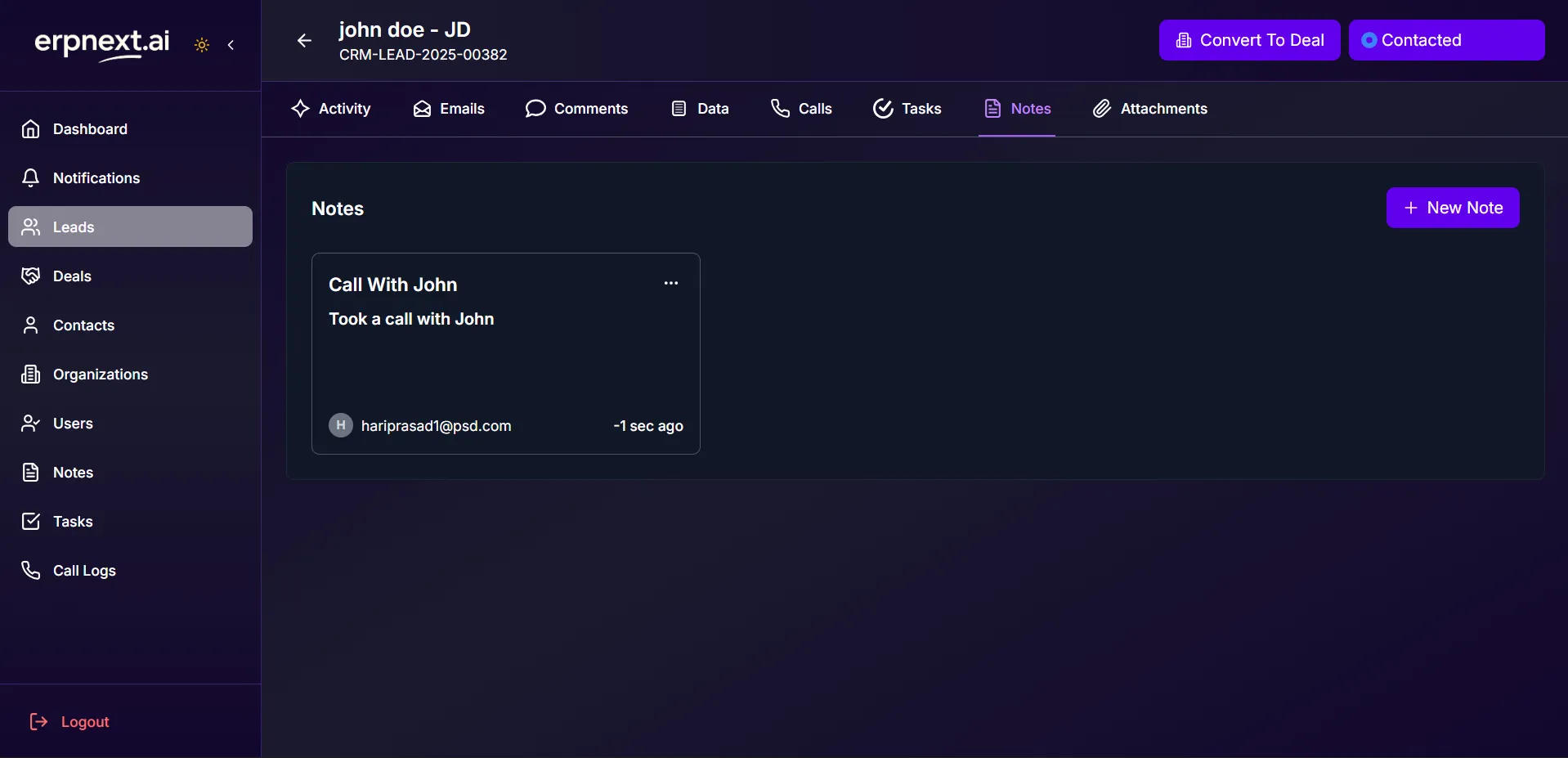This screenshot has height=758, width=1568.
Task: Click the back arrow beside john doe
Action: (304, 41)
